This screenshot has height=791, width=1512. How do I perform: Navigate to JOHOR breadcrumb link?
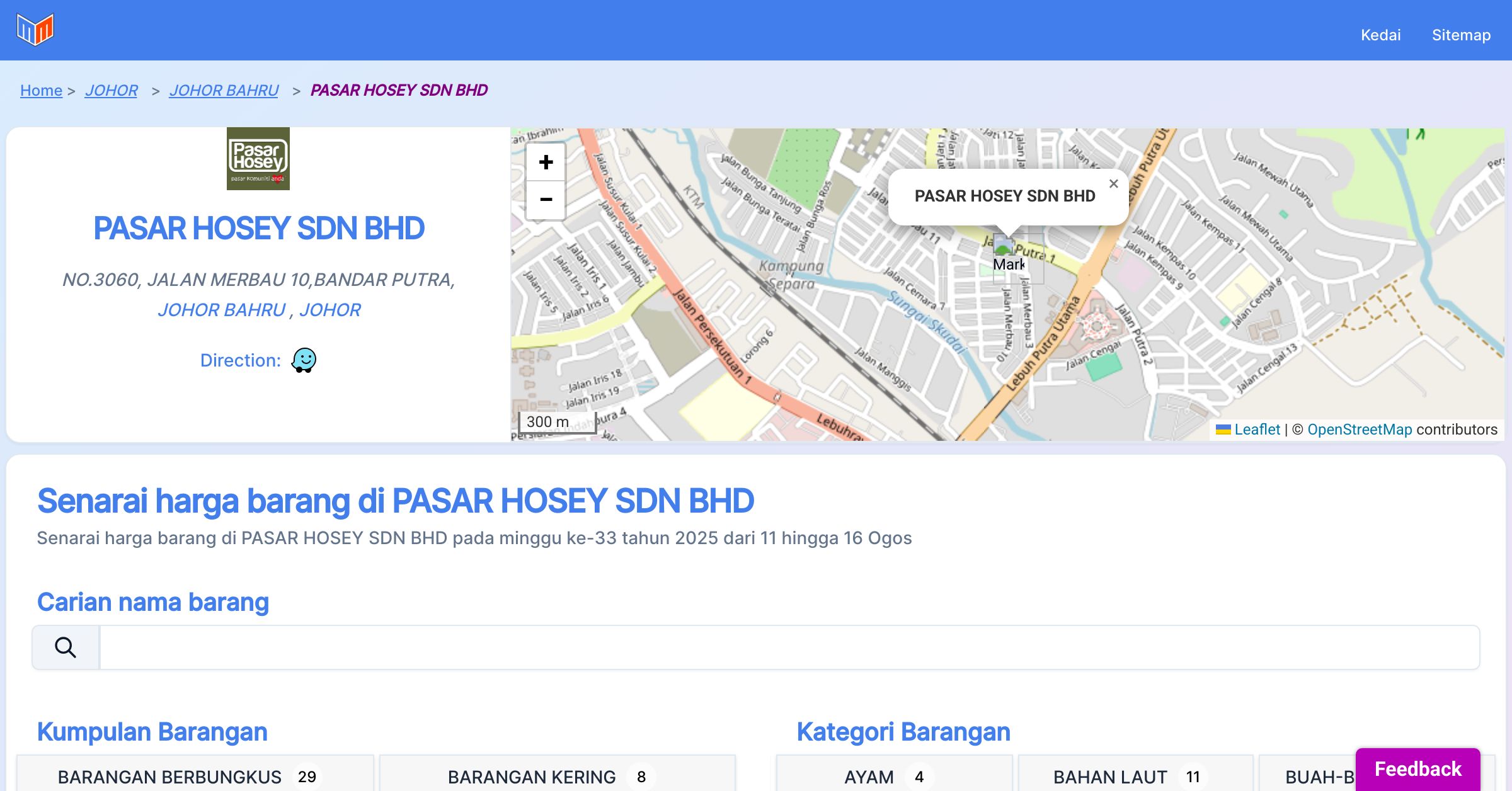pos(112,91)
